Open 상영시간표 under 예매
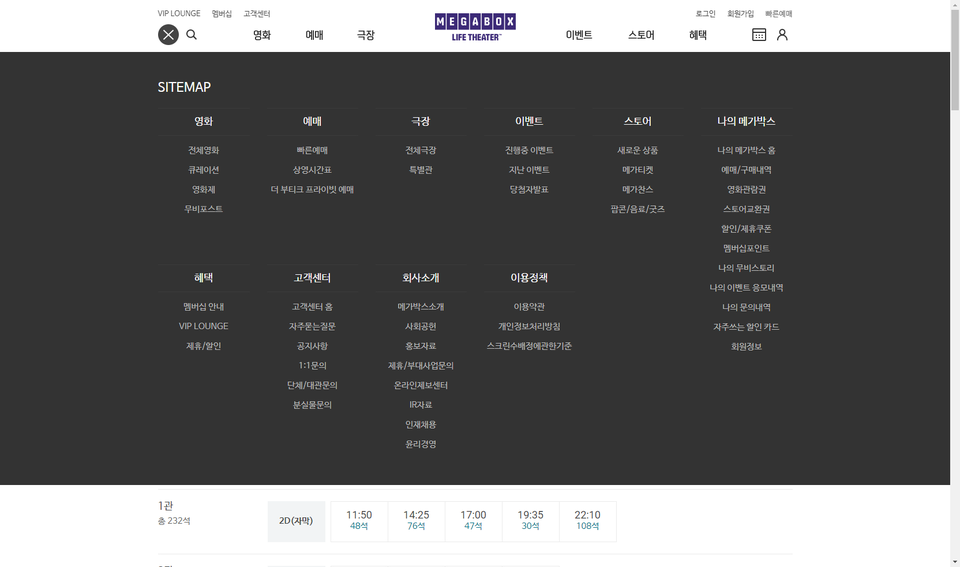The width and height of the screenshot is (960, 567). [312, 170]
